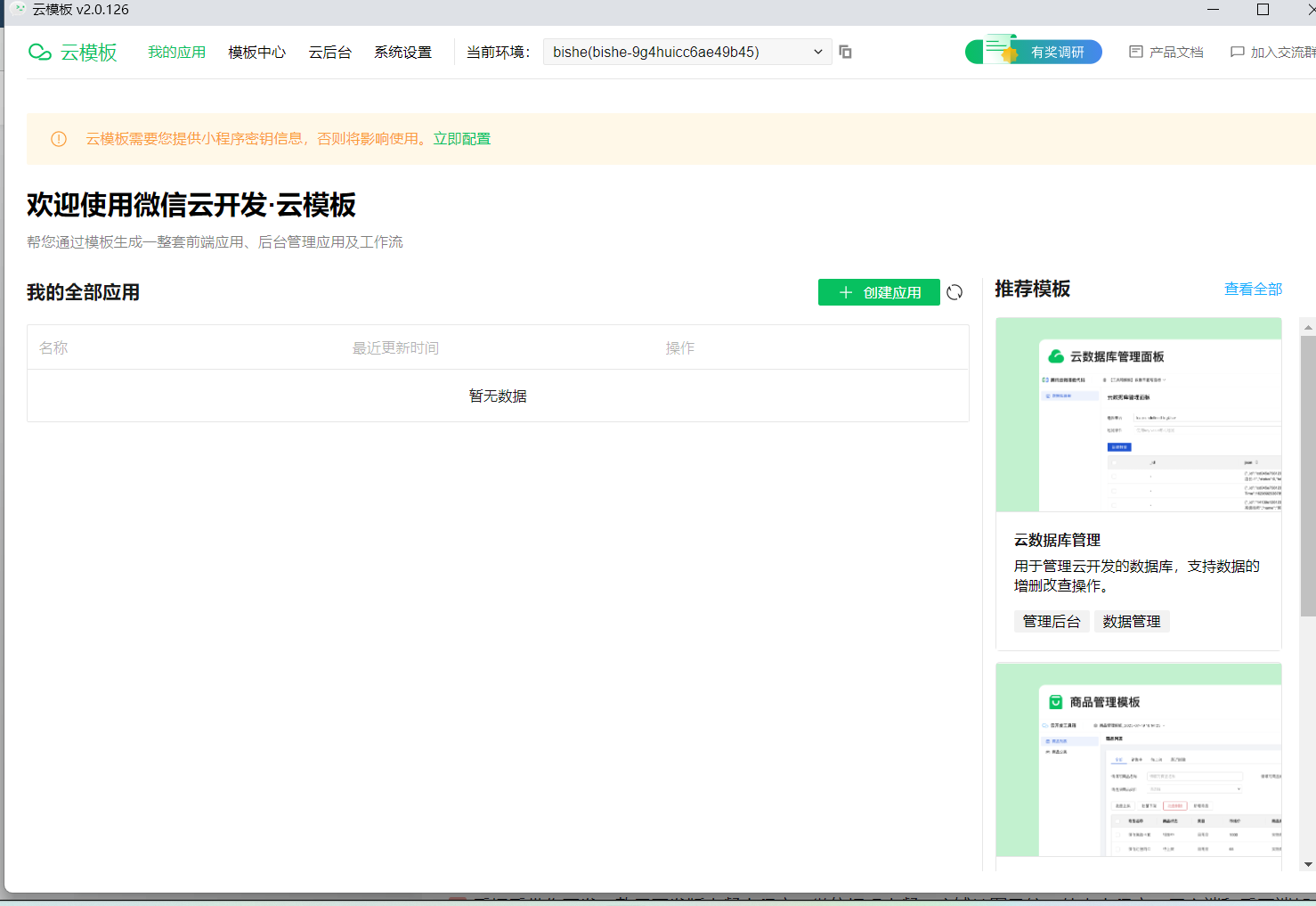
Task: Click the 创建应用 button
Action: tap(879, 292)
